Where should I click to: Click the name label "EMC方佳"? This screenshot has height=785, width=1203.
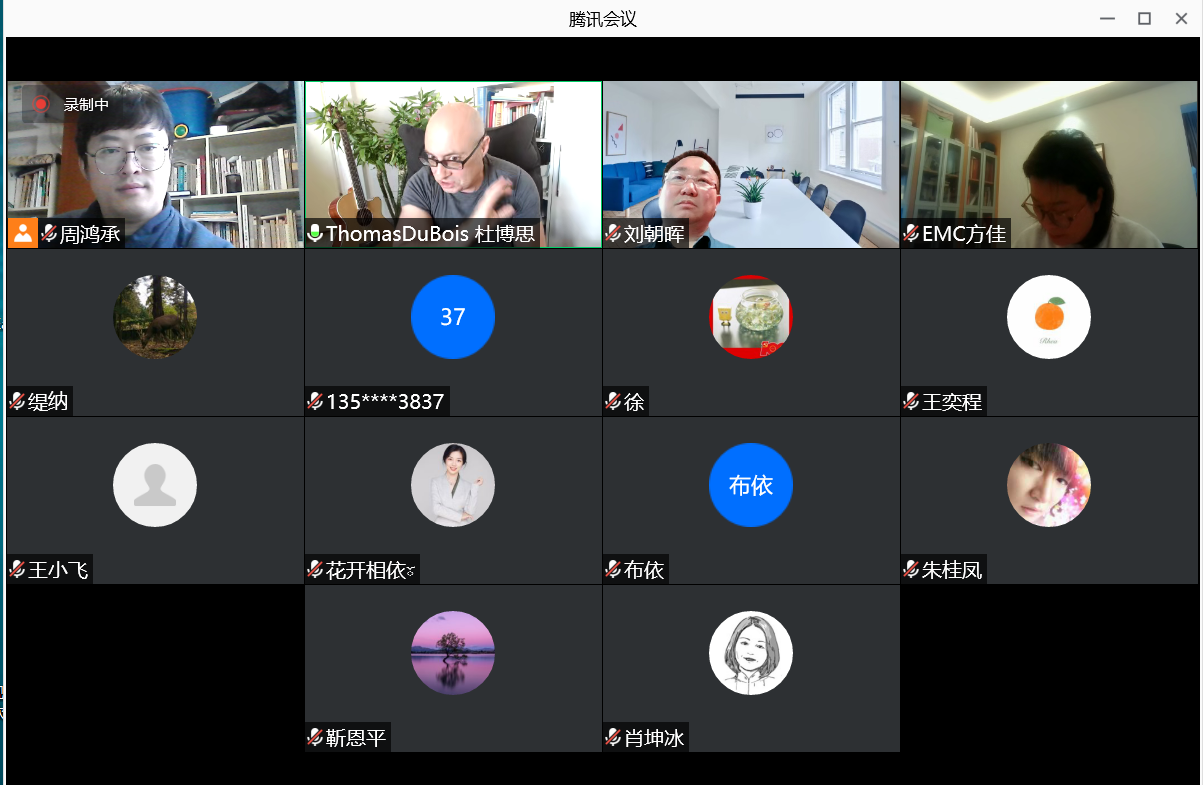tap(964, 235)
